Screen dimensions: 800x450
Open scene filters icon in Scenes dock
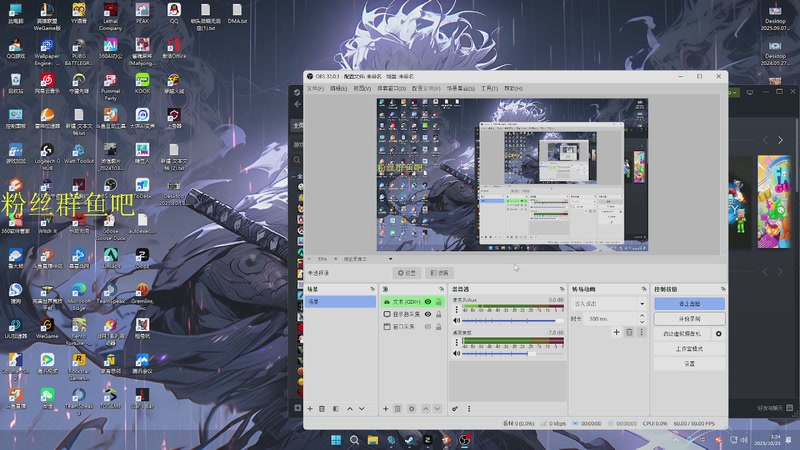[336, 409]
